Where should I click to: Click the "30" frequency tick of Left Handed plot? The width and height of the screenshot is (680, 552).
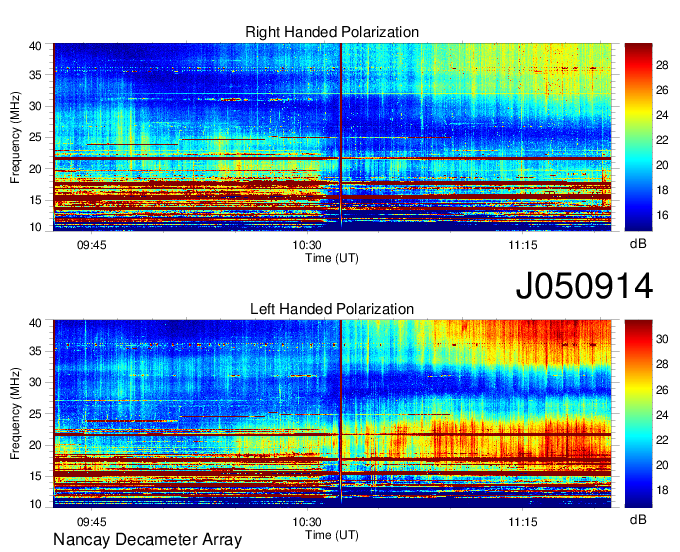(36, 383)
